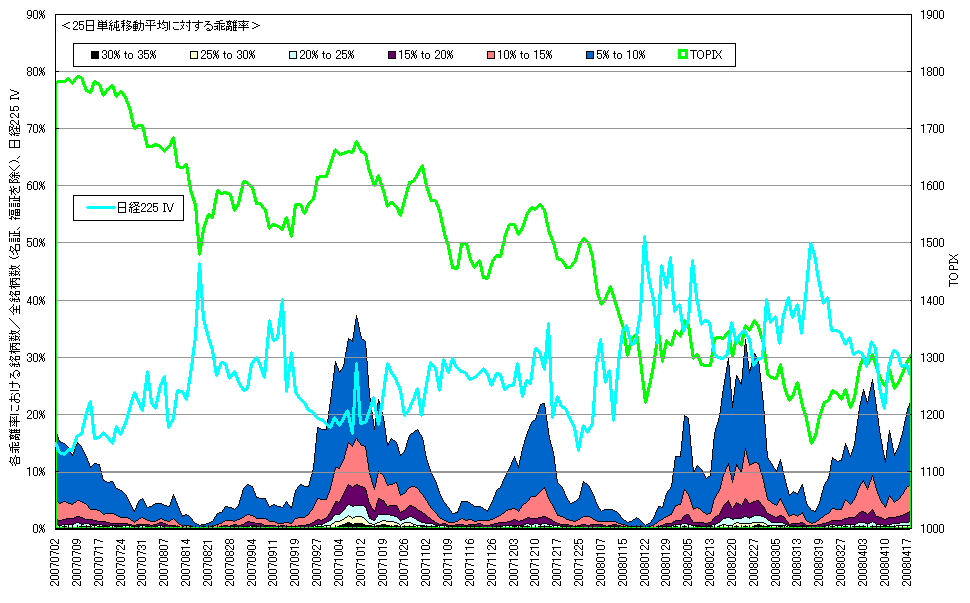Click the right TOPIX axis title
Screen dimensions: 970x603
[x=953, y=270]
